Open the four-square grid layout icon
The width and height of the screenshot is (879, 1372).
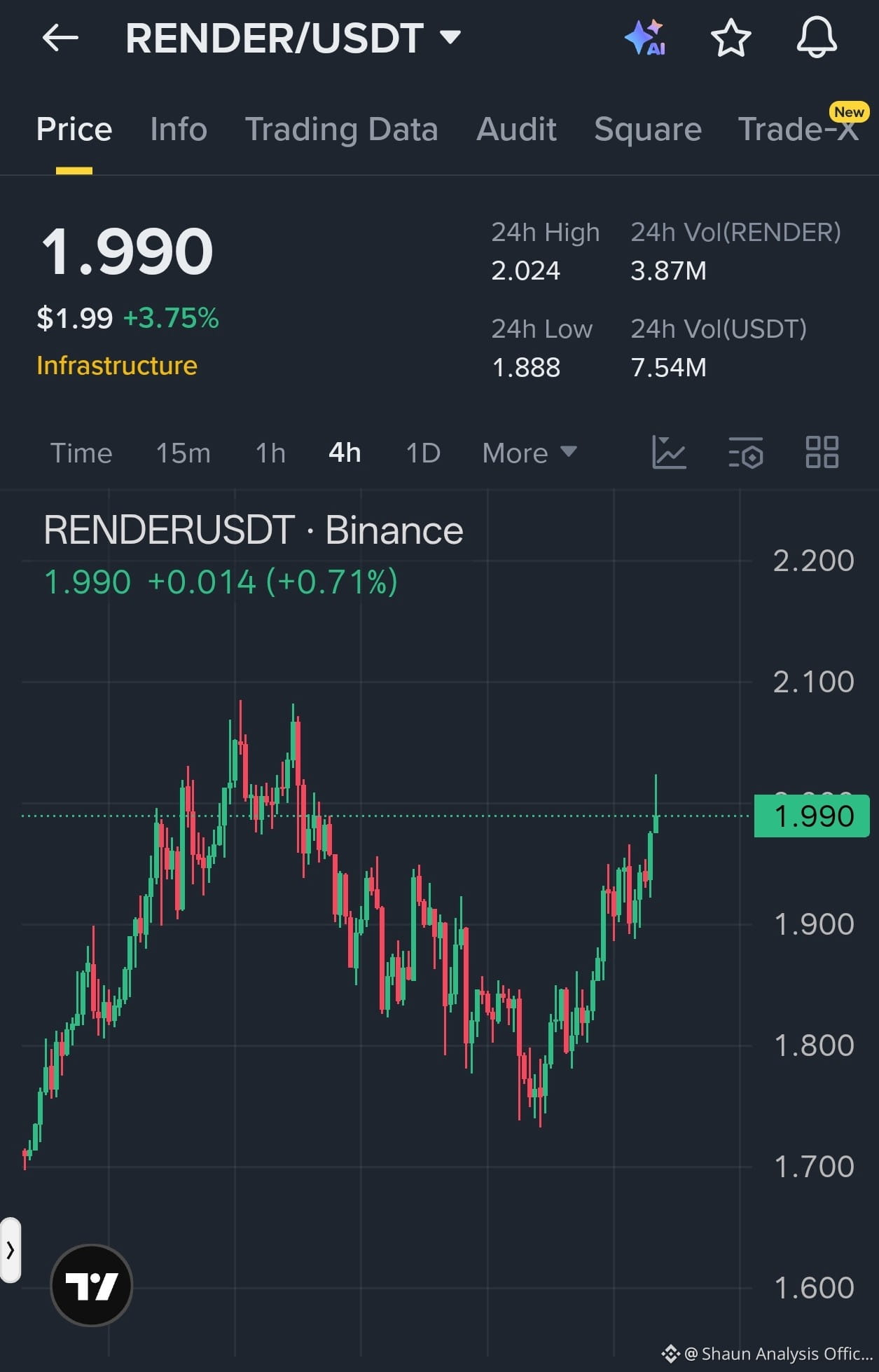click(x=822, y=452)
